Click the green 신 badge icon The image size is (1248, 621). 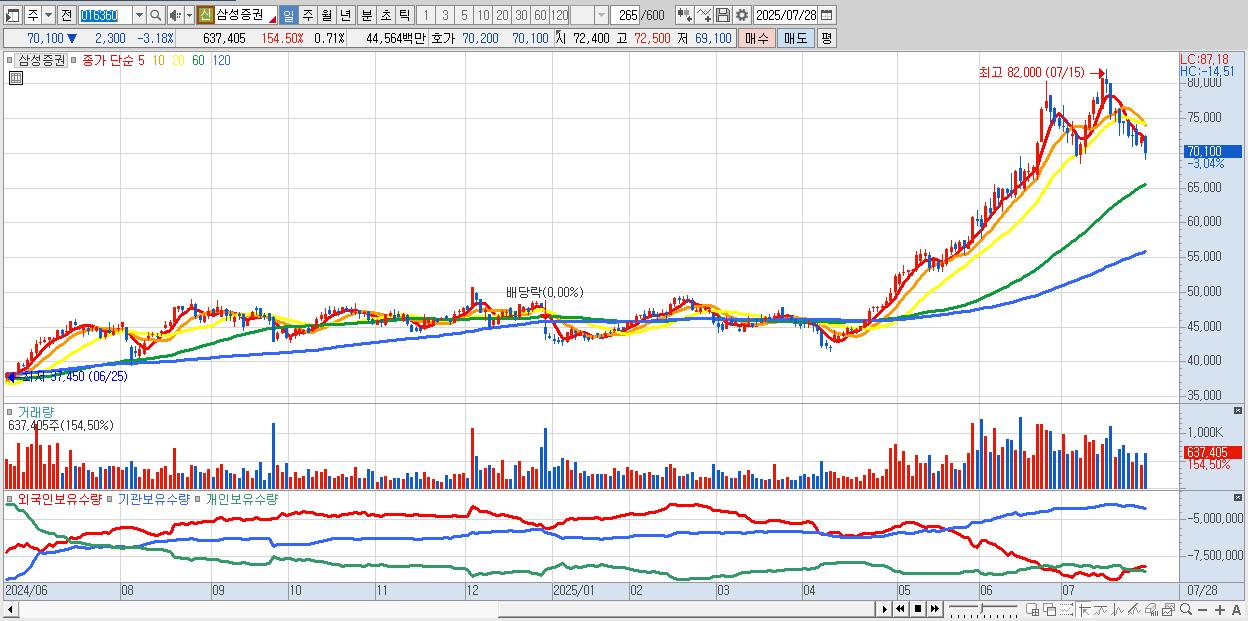point(204,15)
